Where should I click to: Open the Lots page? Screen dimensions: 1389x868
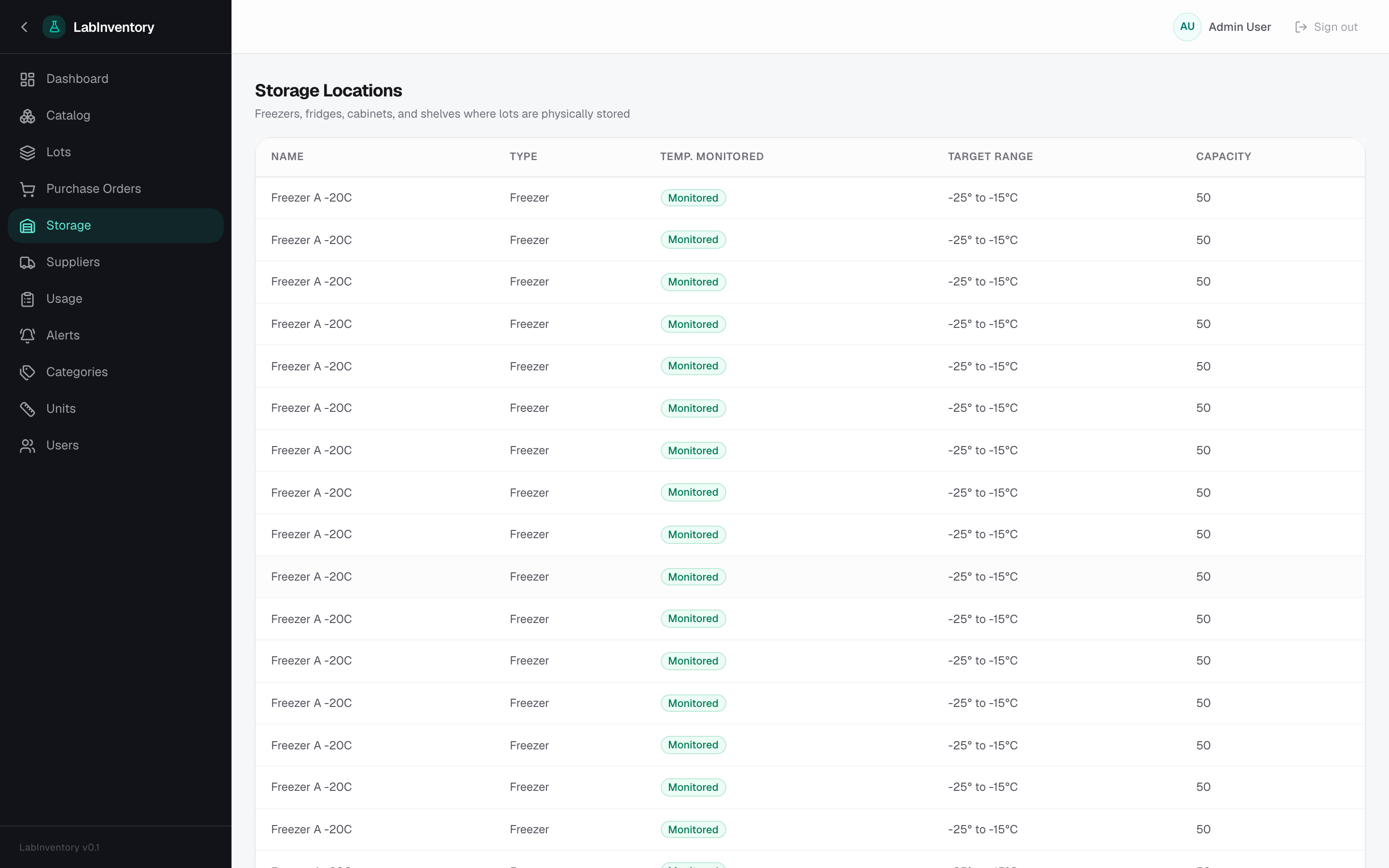tap(115, 152)
